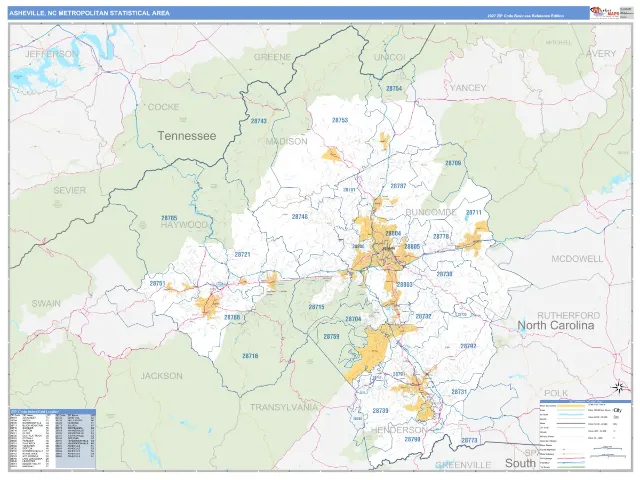Click the SWAIN county label
This screenshot has width=640, height=480.
[46, 304]
